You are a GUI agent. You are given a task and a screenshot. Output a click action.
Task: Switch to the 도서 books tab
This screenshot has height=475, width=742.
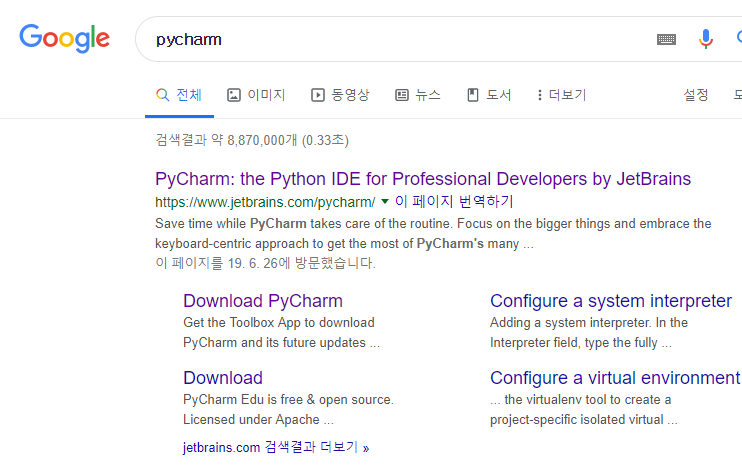coord(489,95)
